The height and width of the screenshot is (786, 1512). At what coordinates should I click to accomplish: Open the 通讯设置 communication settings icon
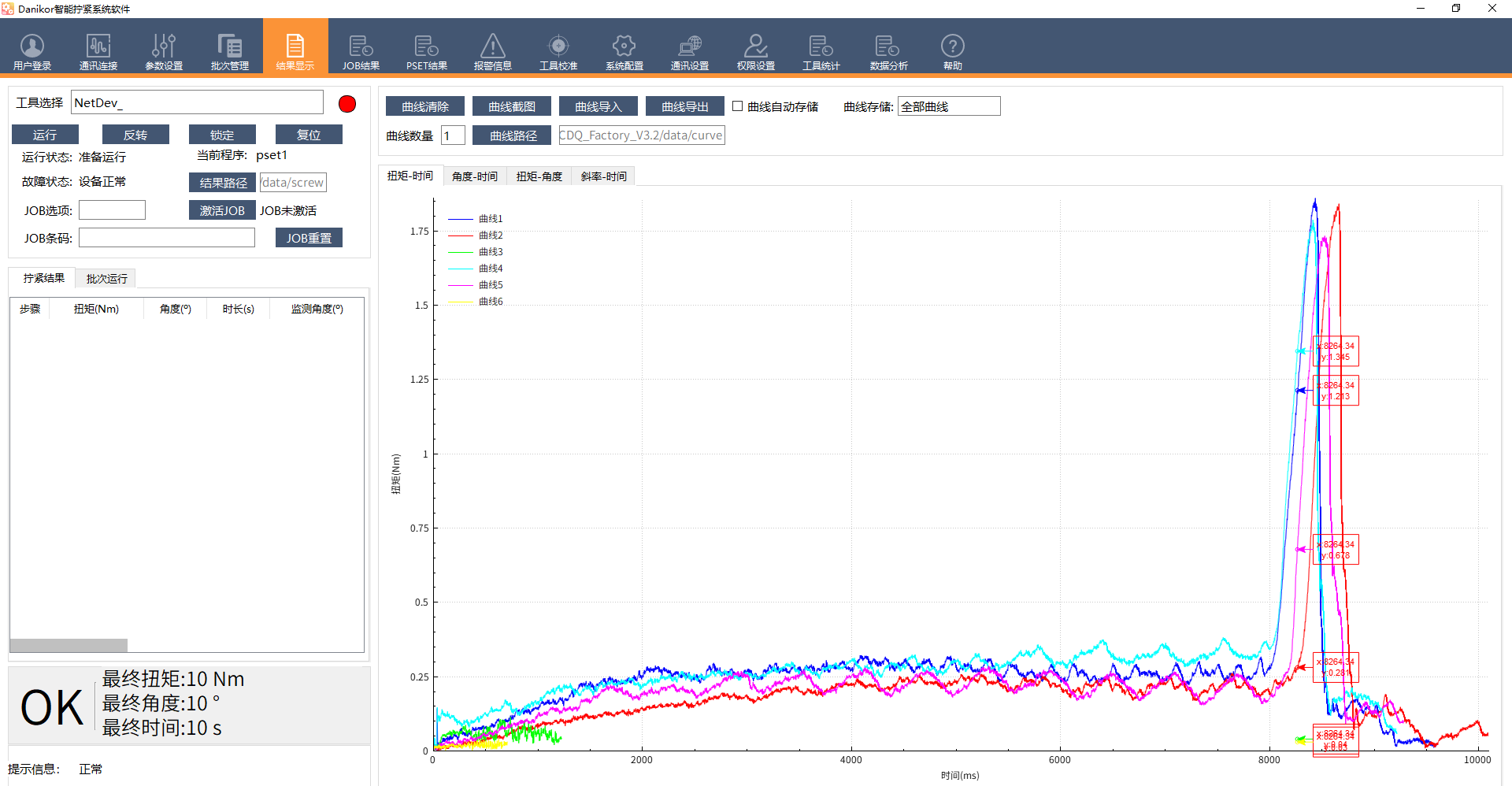690,52
